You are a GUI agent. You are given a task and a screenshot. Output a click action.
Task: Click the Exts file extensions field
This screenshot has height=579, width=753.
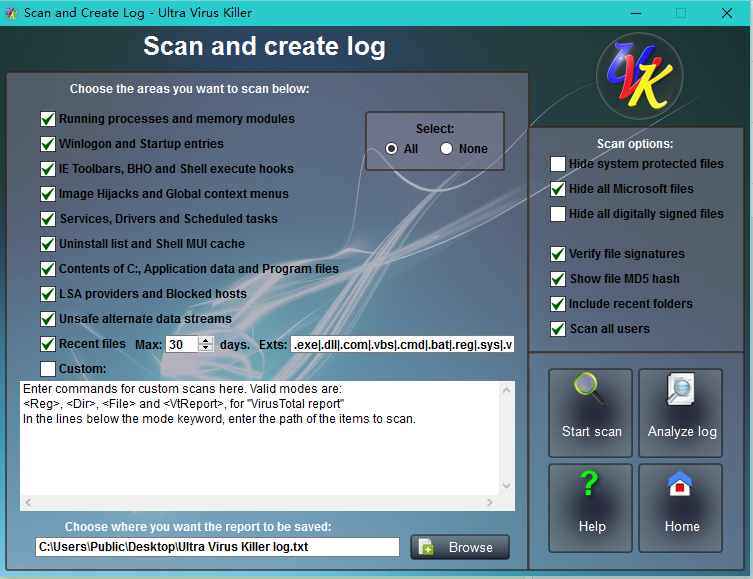tap(402, 344)
